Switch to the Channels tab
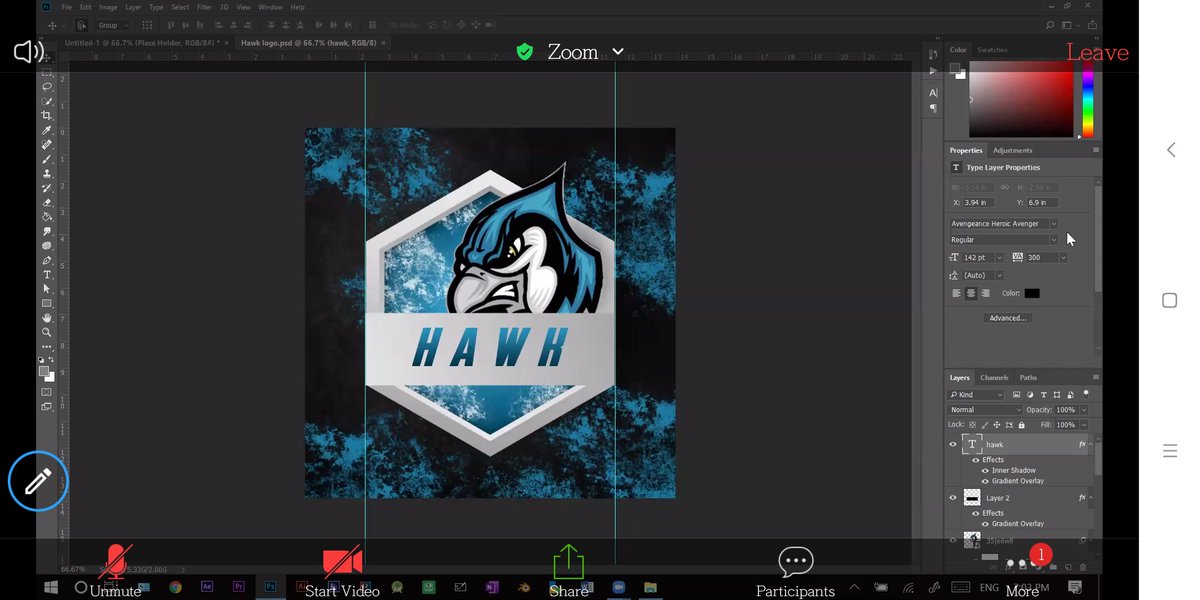1200x600 pixels. click(994, 377)
